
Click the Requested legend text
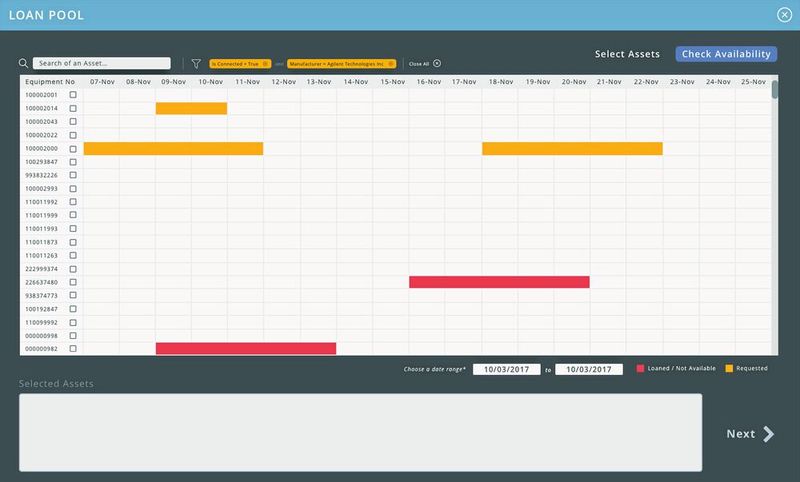pyautogui.click(x=752, y=368)
